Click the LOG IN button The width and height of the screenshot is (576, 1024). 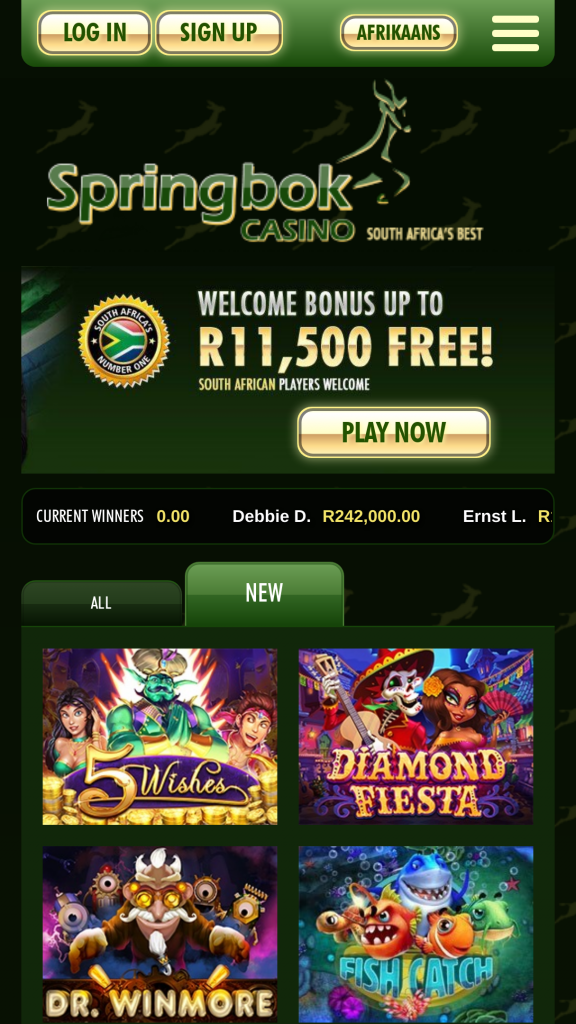95,32
